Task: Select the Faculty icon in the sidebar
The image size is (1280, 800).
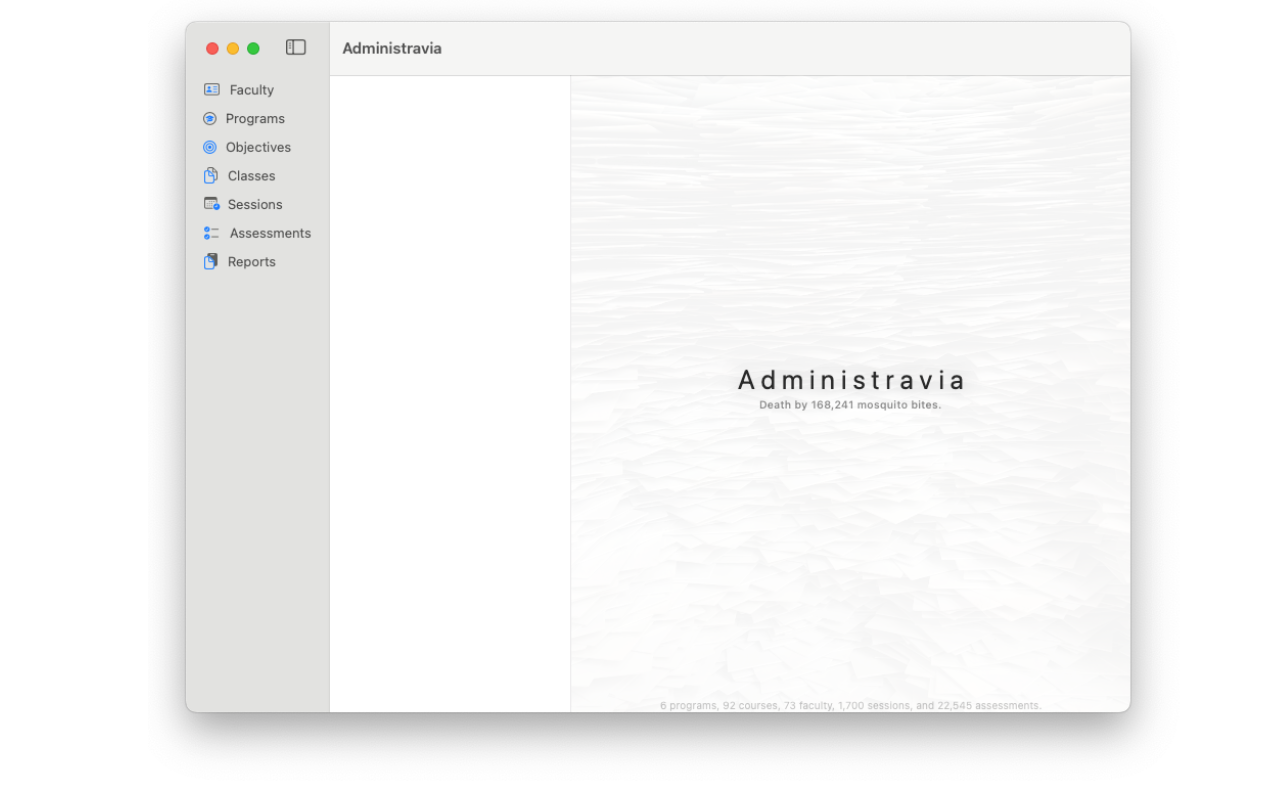Action: click(211, 89)
